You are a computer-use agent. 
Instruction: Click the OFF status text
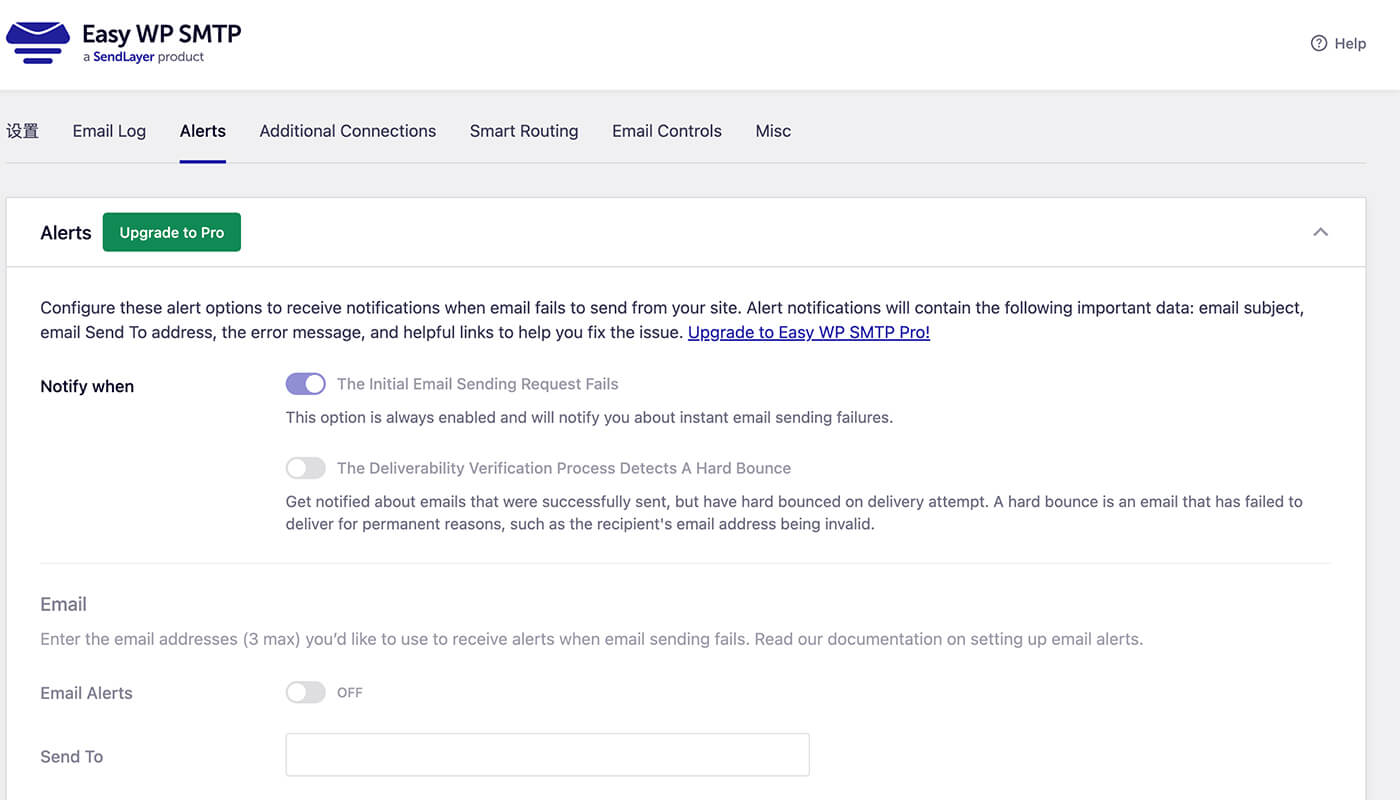[350, 692]
